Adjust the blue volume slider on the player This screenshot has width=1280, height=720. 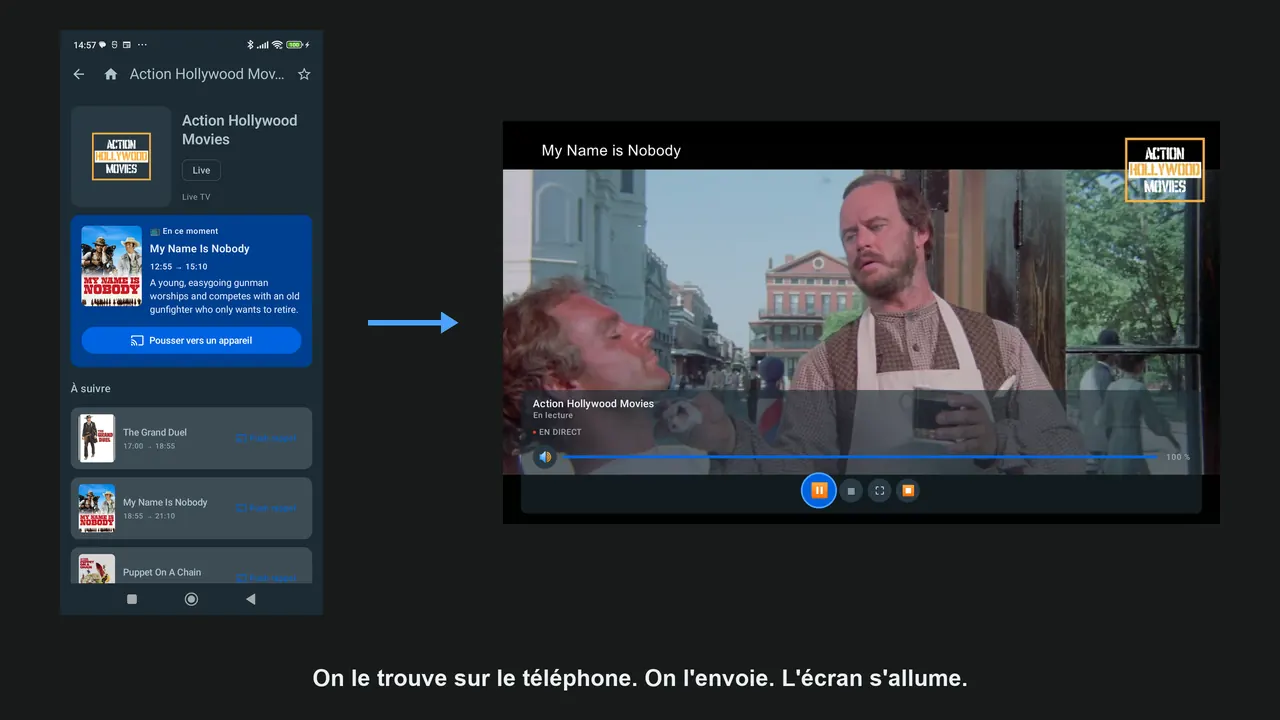point(860,457)
